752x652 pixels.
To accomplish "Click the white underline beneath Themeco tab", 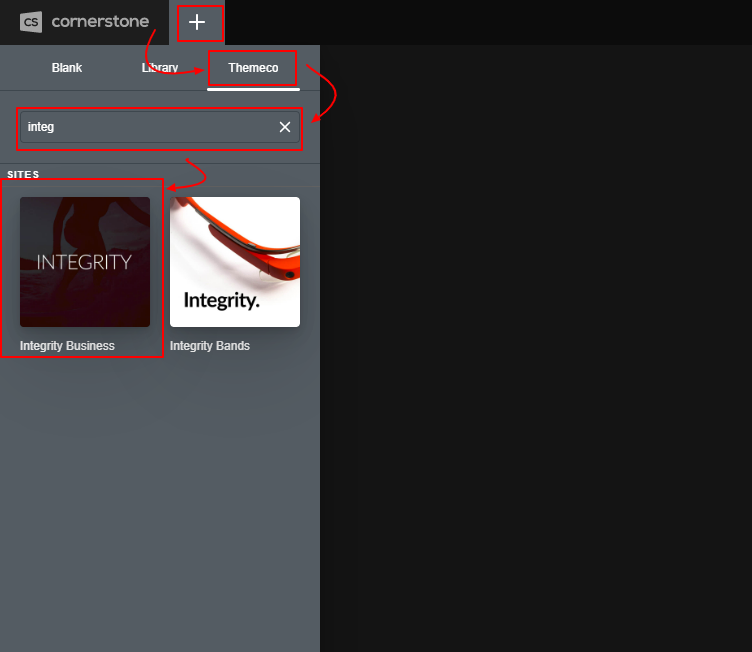I will 253,89.
